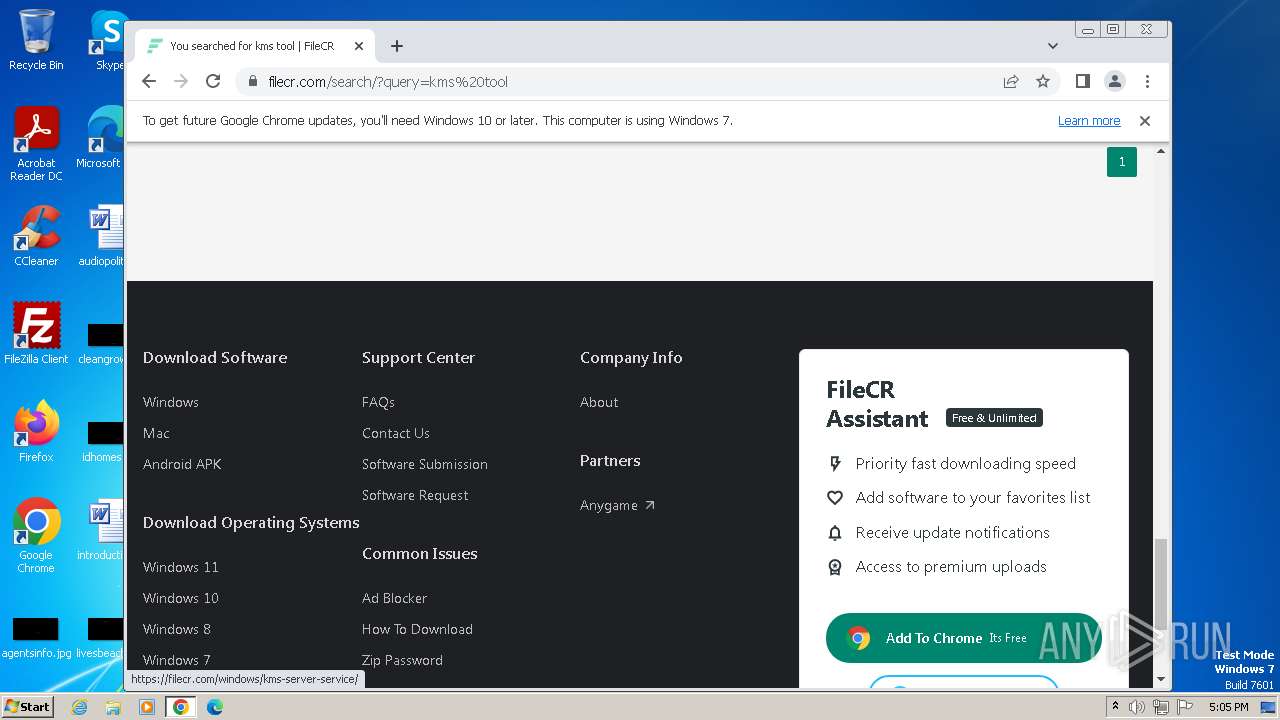Open Recycle Bin desktop icon
This screenshot has width=1280, height=720.
point(36,40)
